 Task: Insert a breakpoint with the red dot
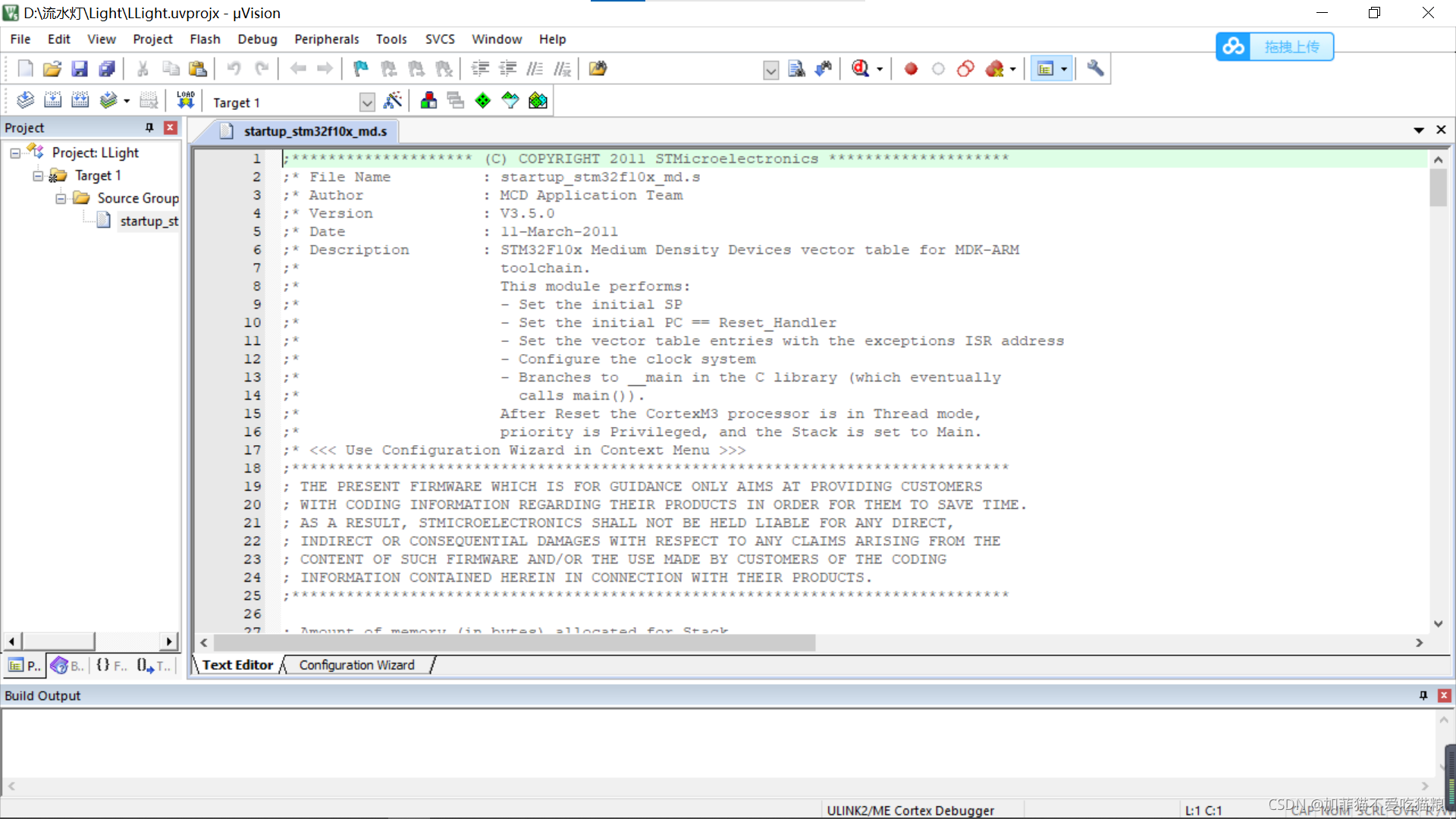(x=911, y=69)
